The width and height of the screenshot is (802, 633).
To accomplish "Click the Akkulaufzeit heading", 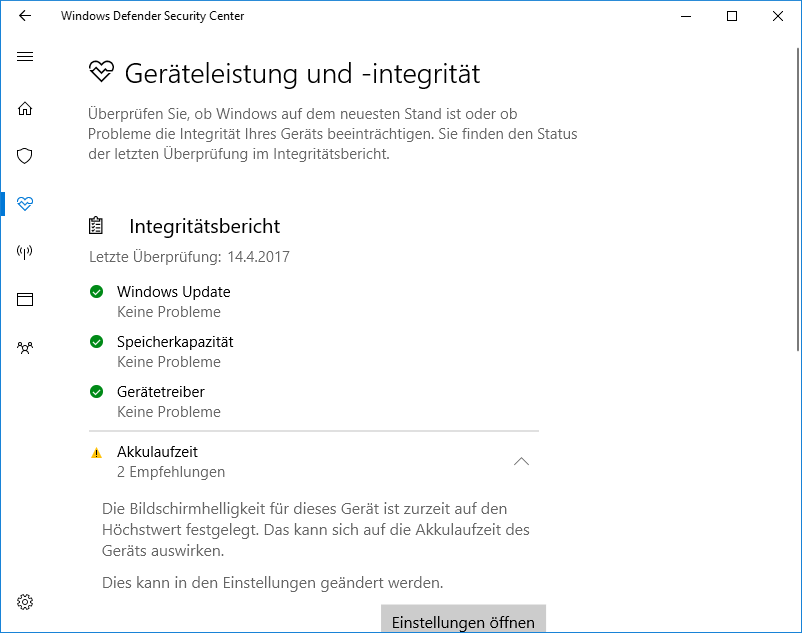I will (x=157, y=451).
